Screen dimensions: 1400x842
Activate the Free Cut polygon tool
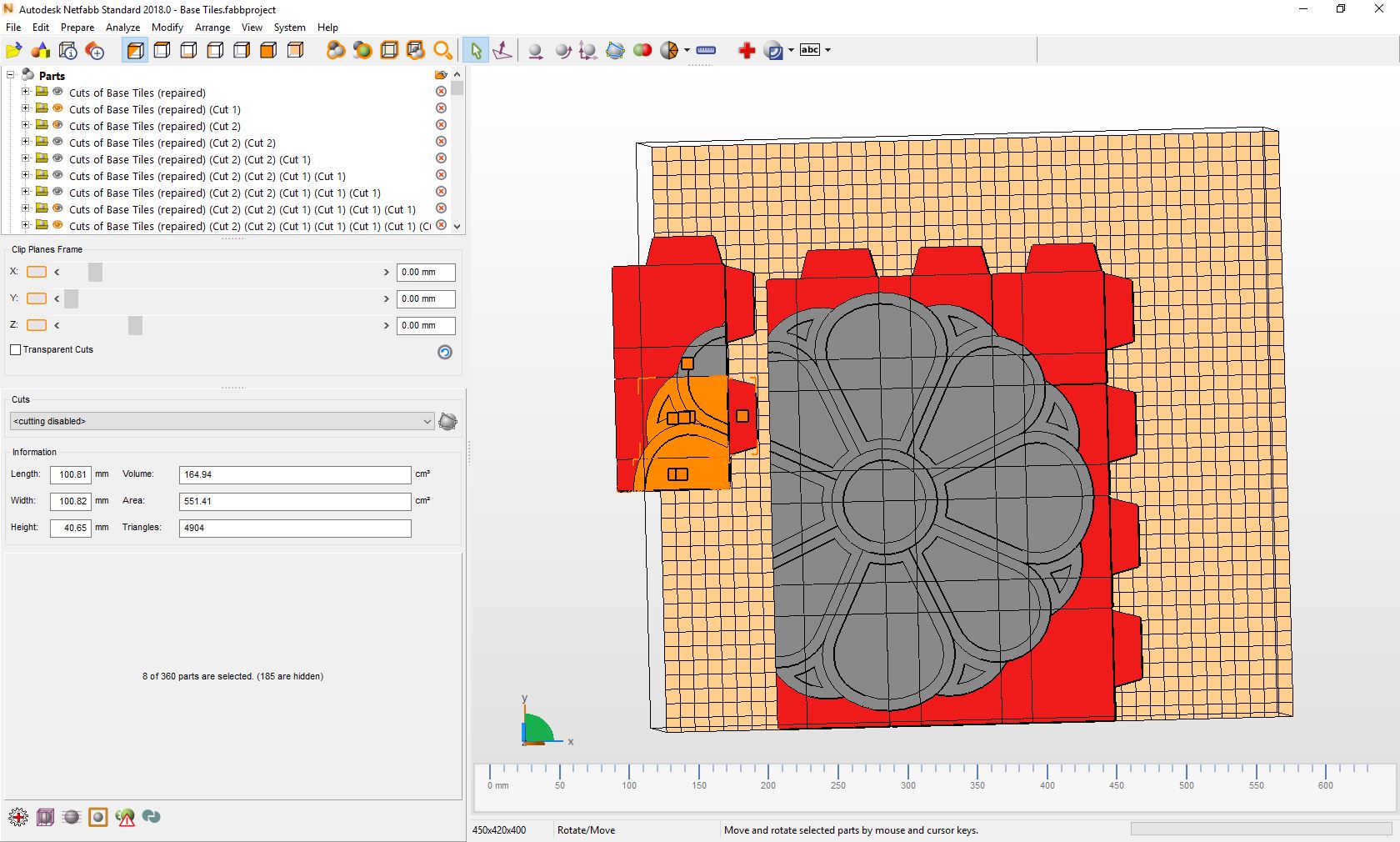click(x=615, y=50)
